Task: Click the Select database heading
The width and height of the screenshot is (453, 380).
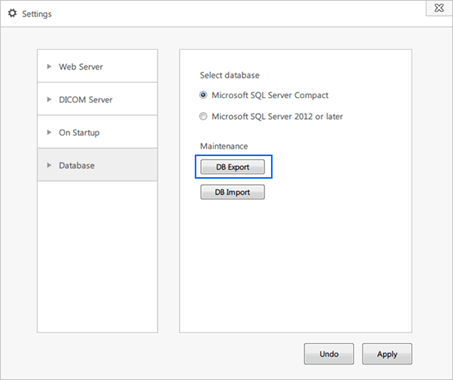Action: tap(229, 75)
